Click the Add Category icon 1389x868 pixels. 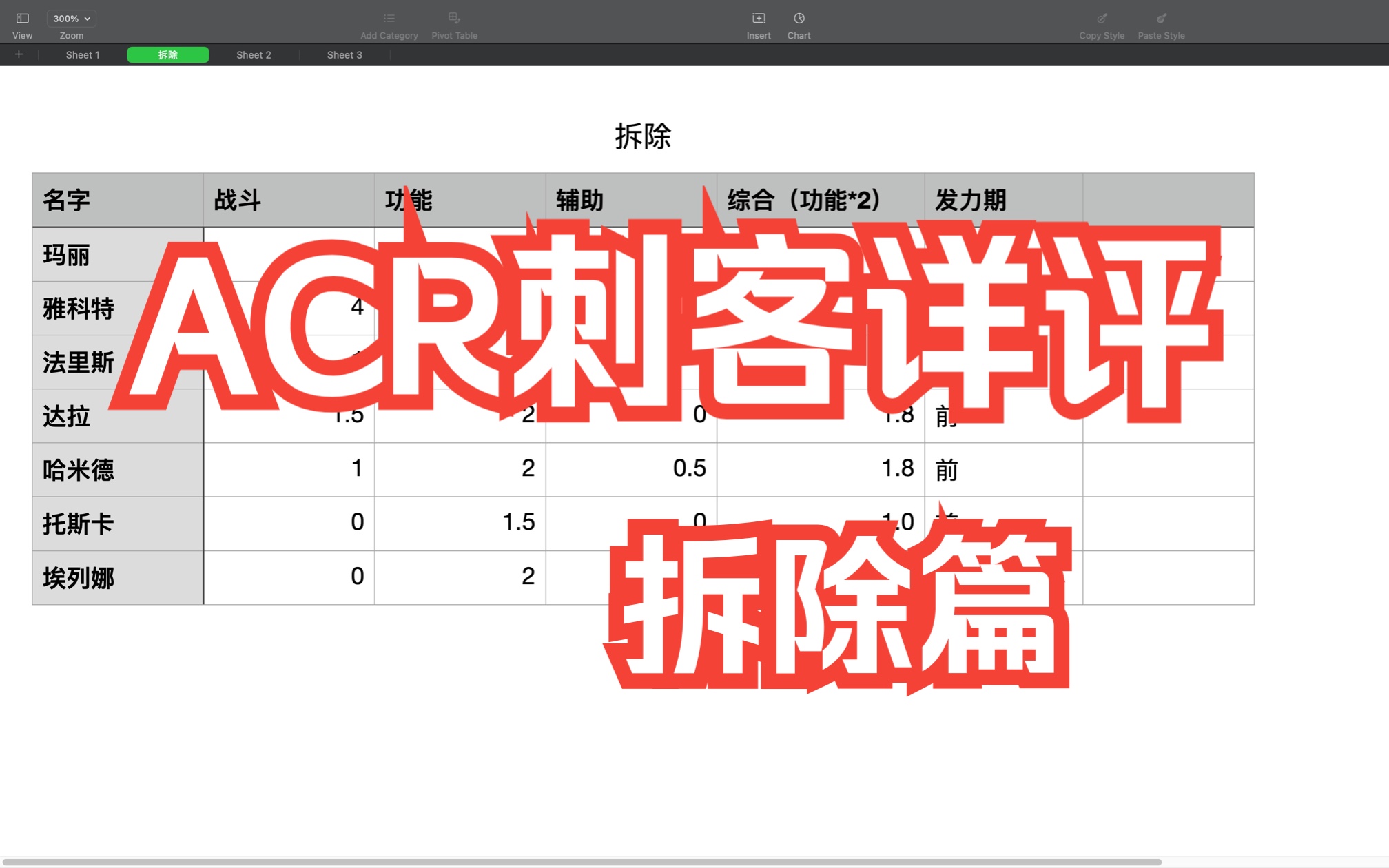coord(389,18)
